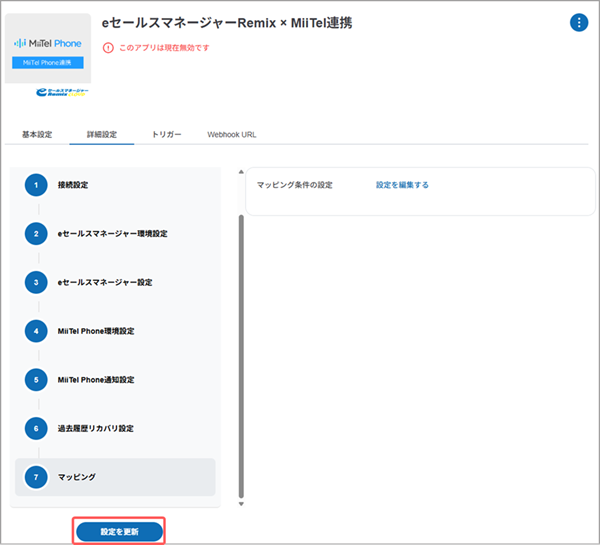Click the 設定を更新 button

coord(119,531)
